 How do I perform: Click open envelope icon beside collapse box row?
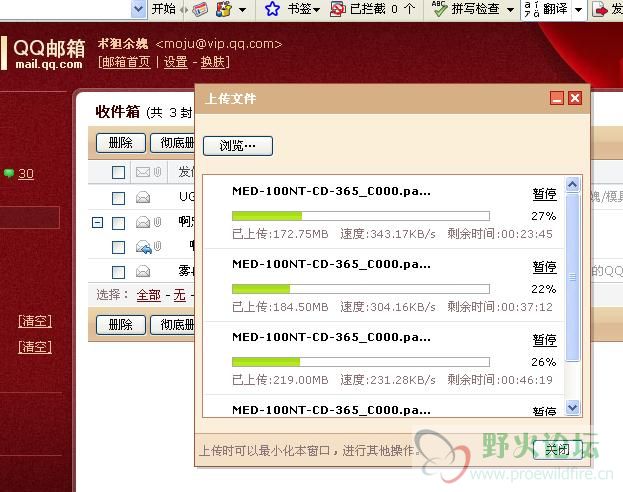coord(143,222)
